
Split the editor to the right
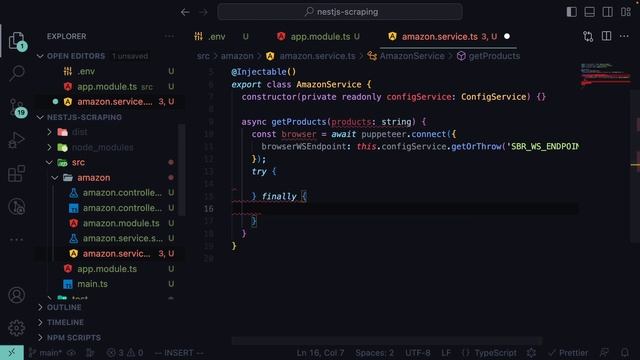click(607, 36)
